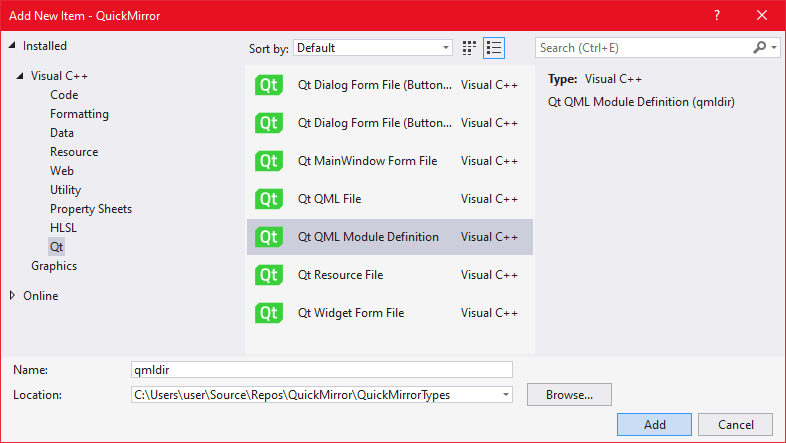
Task: Collapse the Visual C++ tree node
Action: (20, 76)
